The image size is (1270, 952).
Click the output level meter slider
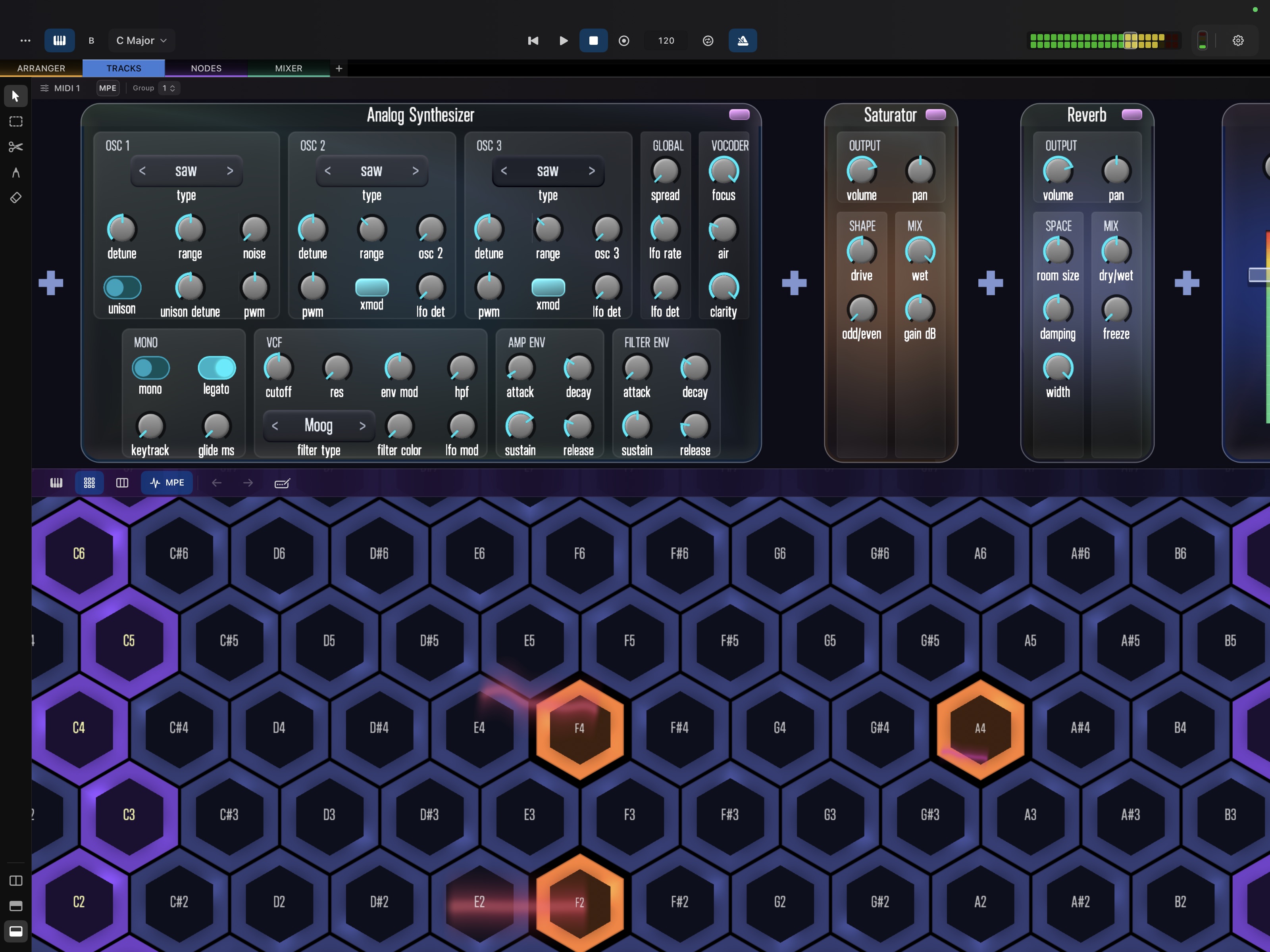pos(1130,41)
